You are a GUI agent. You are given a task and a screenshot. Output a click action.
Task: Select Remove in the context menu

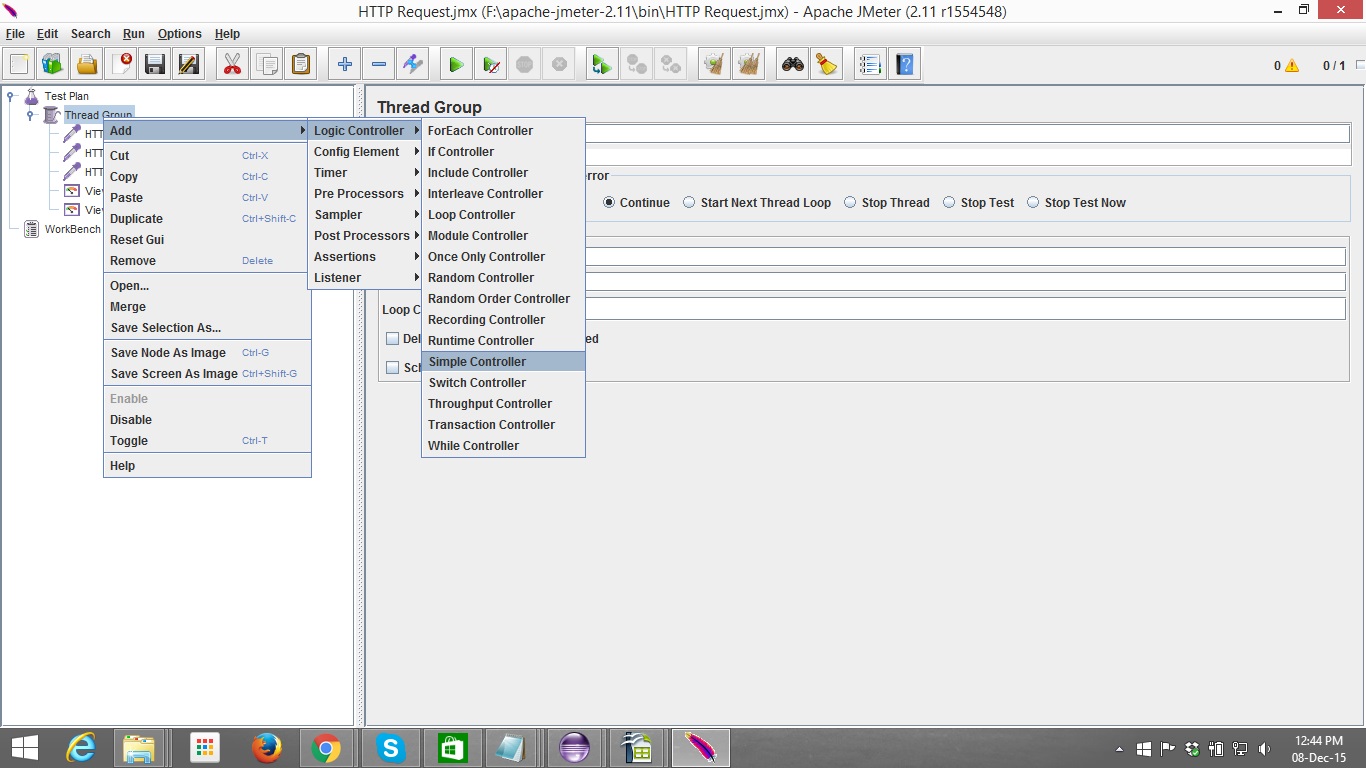point(207,261)
